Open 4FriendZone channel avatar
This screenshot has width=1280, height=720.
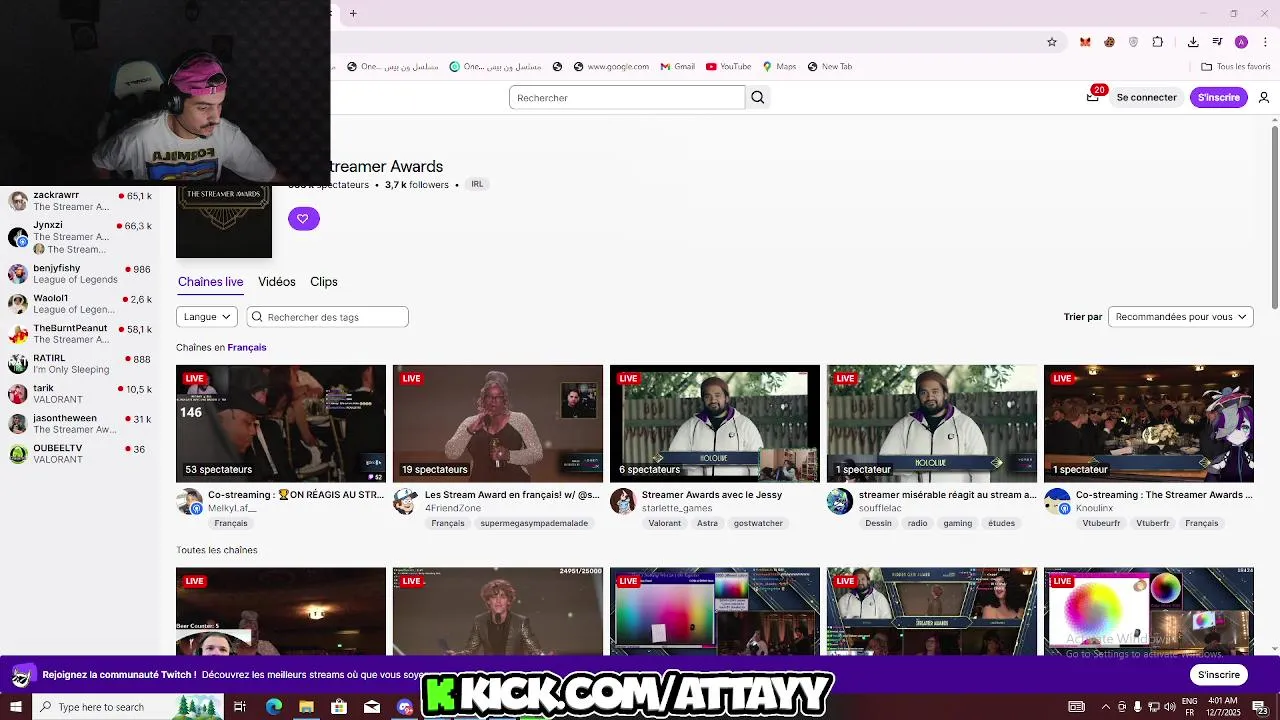tap(405, 501)
